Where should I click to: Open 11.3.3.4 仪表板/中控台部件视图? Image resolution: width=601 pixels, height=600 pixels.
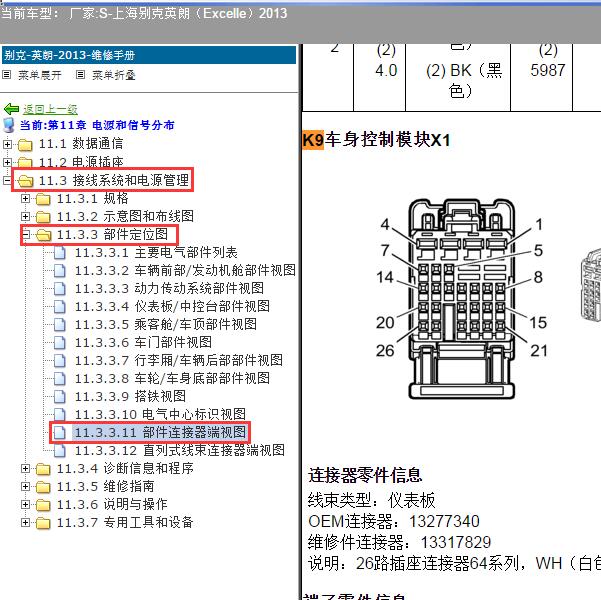pos(172,307)
